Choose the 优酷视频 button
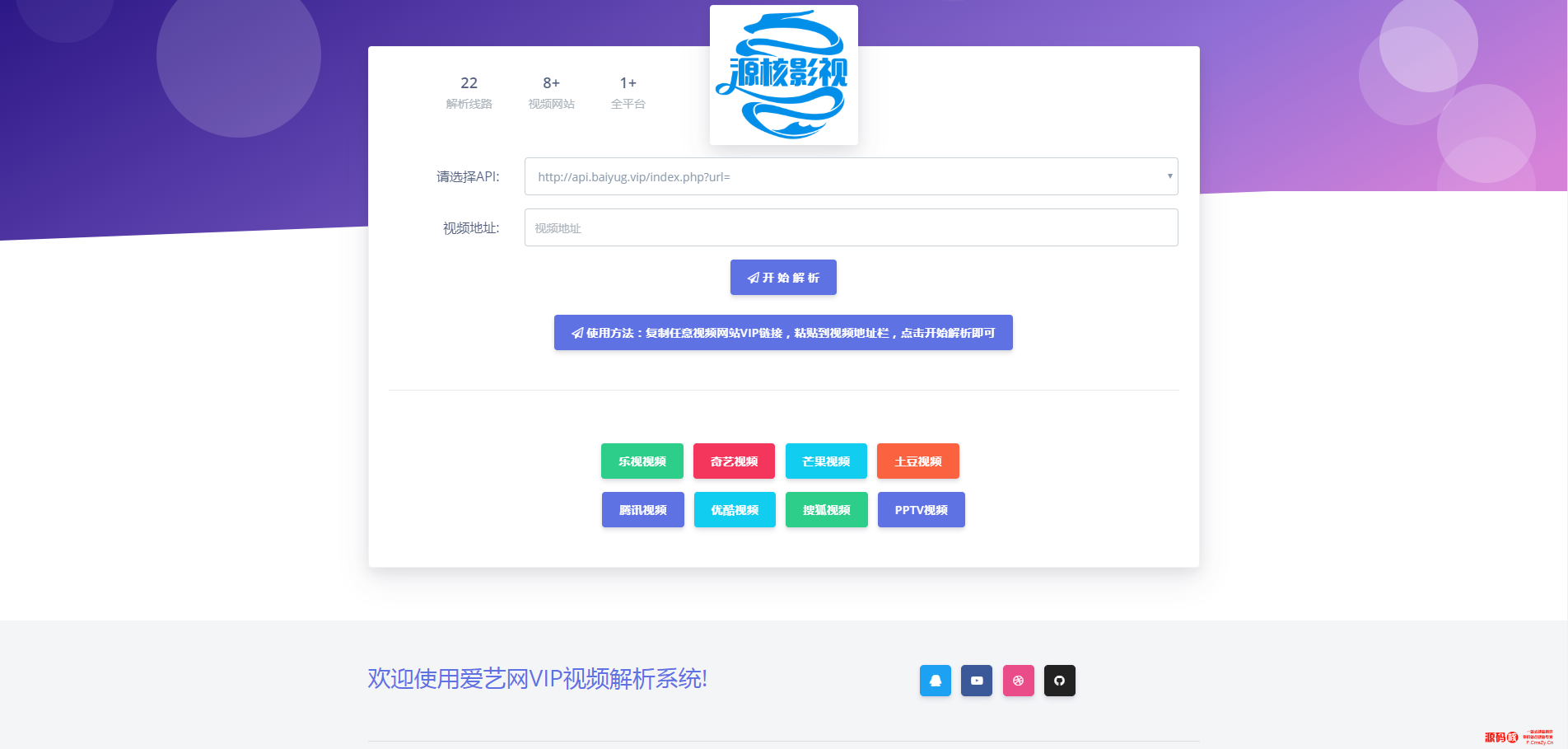Image resolution: width=1568 pixels, height=749 pixels. tap(735, 510)
